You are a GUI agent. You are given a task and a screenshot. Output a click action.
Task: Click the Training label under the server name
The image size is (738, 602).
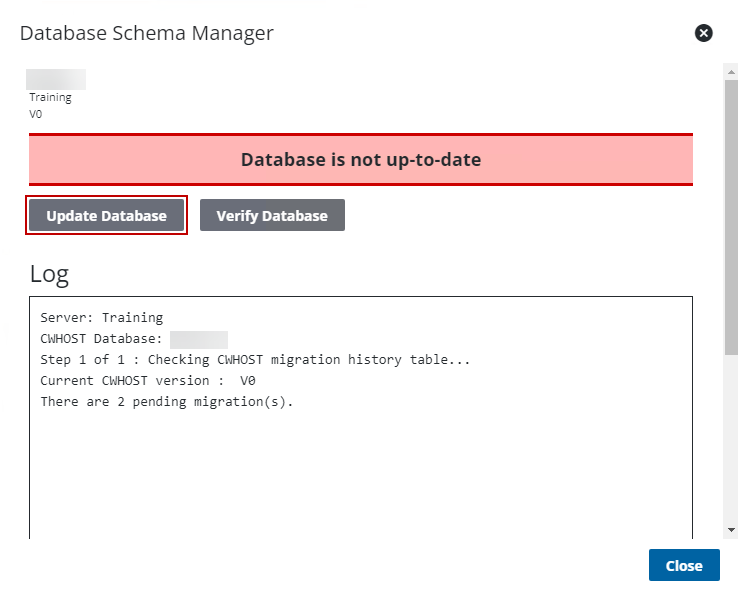50,97
